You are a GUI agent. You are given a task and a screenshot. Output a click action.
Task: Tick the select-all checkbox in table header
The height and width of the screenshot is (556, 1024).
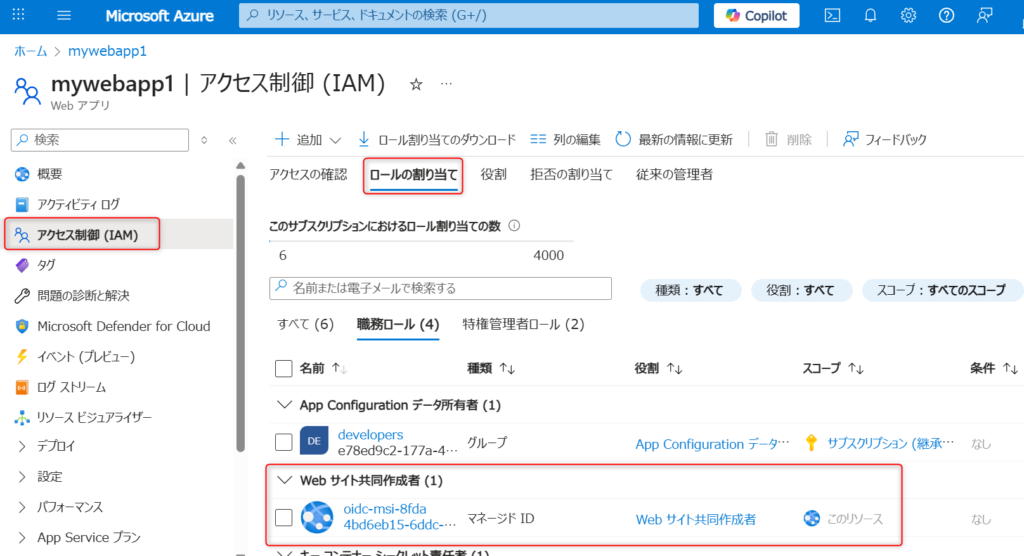click(x=283, y=368)
